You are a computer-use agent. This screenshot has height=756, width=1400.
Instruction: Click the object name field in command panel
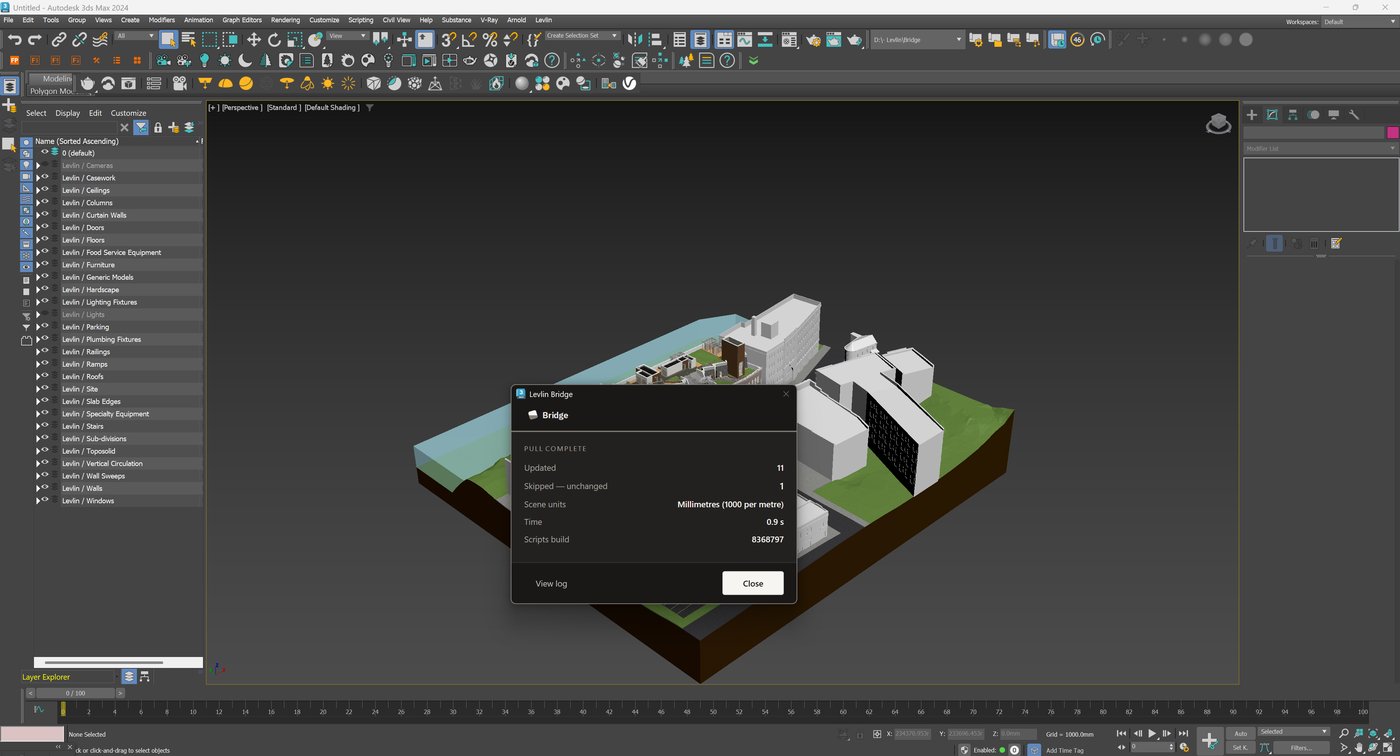point(1313,132)
